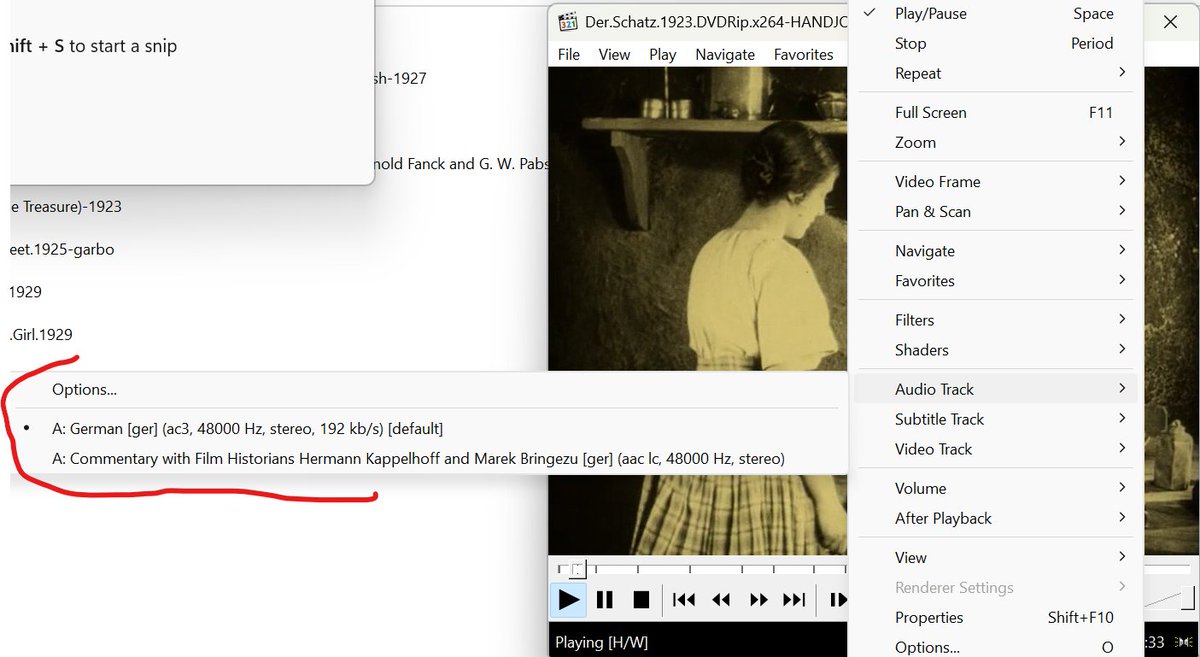Click the 'Shift + S to start a snip' notification

[x=95, y=46]
